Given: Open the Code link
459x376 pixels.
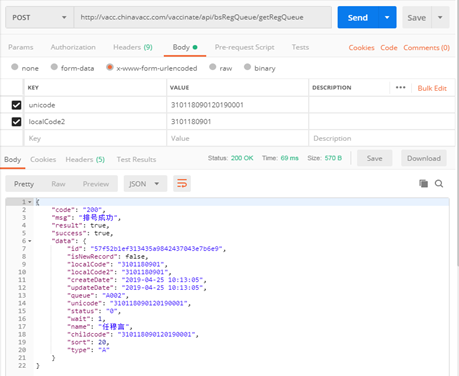Looking at the screenshot, I should point(389,48).
